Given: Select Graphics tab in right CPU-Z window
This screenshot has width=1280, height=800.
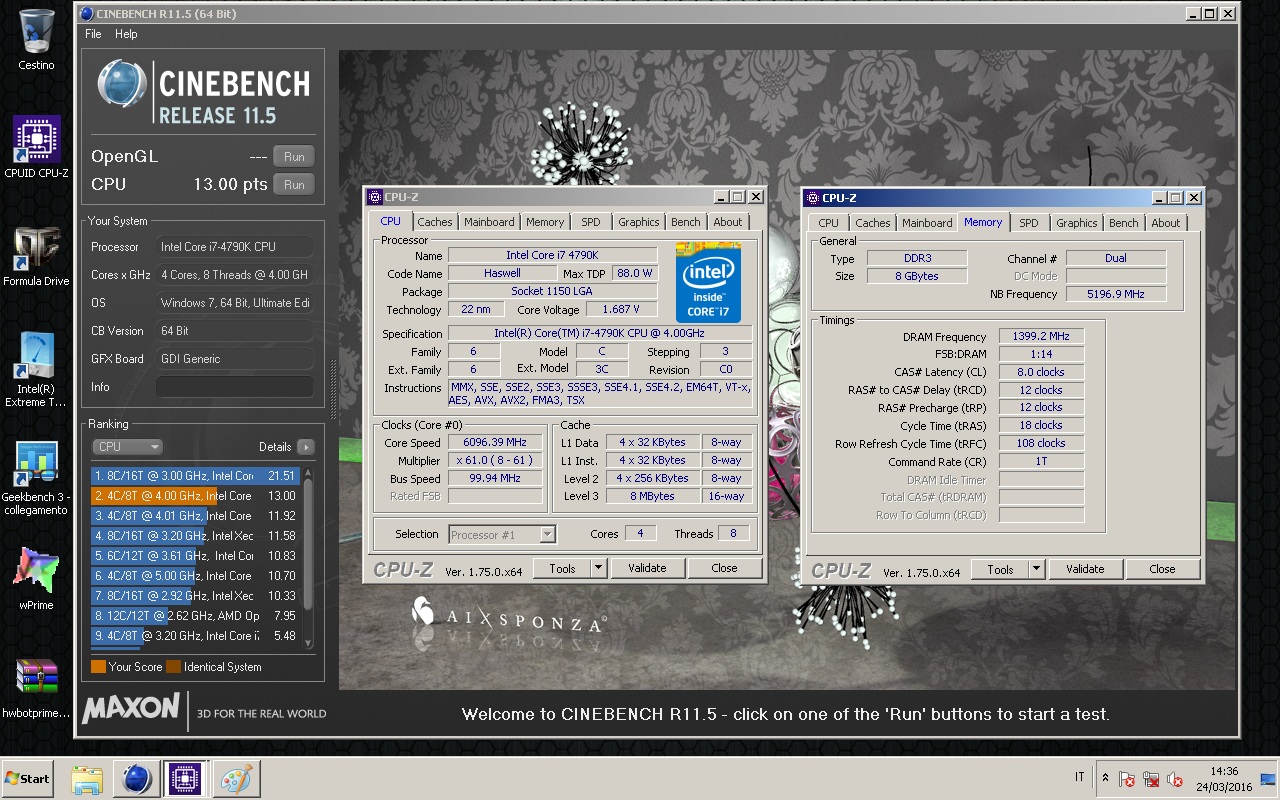Looking at the screenshot, I should [1076, 223].
